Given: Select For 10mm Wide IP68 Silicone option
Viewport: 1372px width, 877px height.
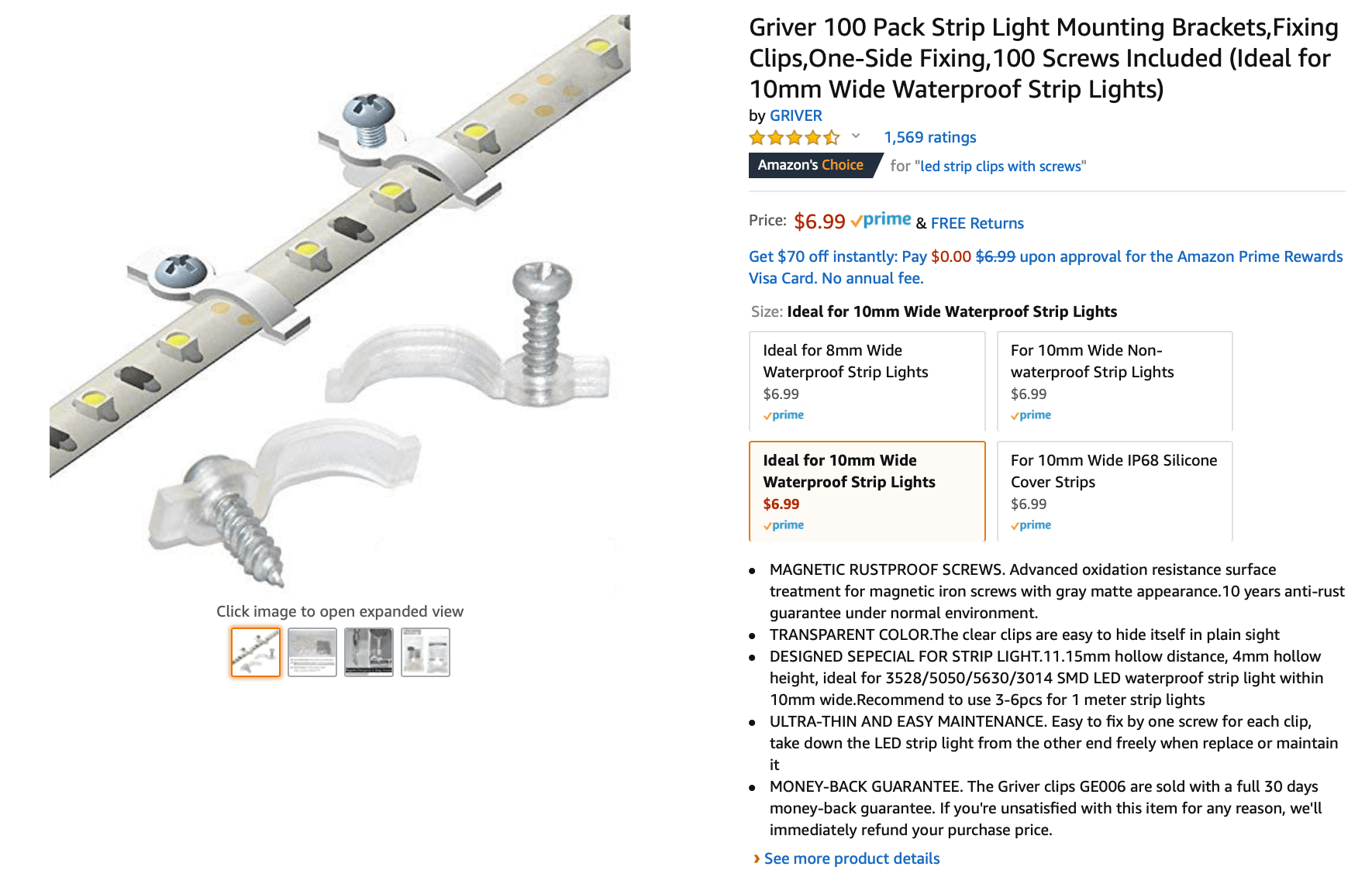Looking at the screenshot, I should pos(1115,491).
